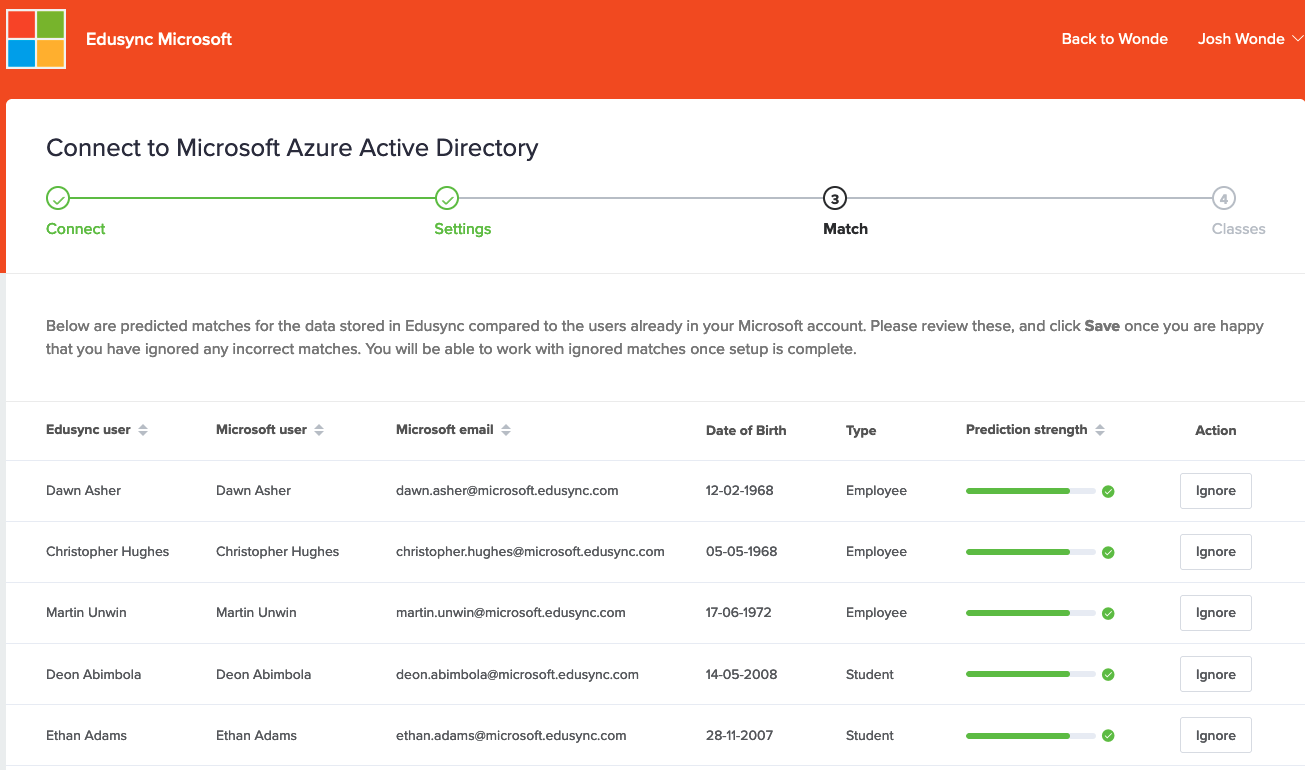Click the Match step number 3 circle
1305x770 pixels.
[x=834, y=198]
